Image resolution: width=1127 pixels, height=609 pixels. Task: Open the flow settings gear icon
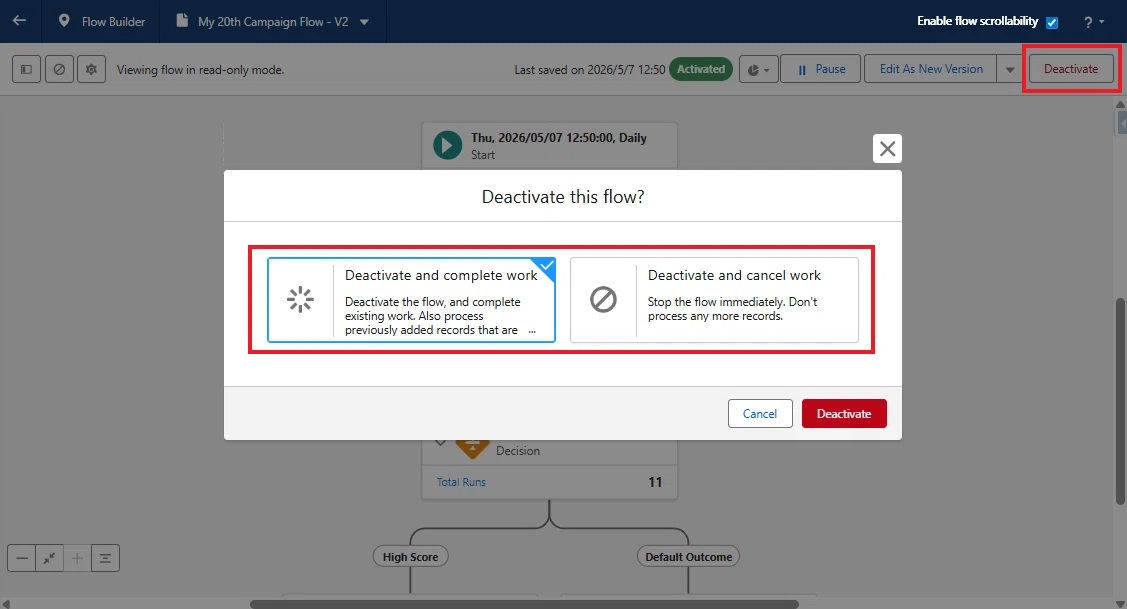(x=91, y=69)
